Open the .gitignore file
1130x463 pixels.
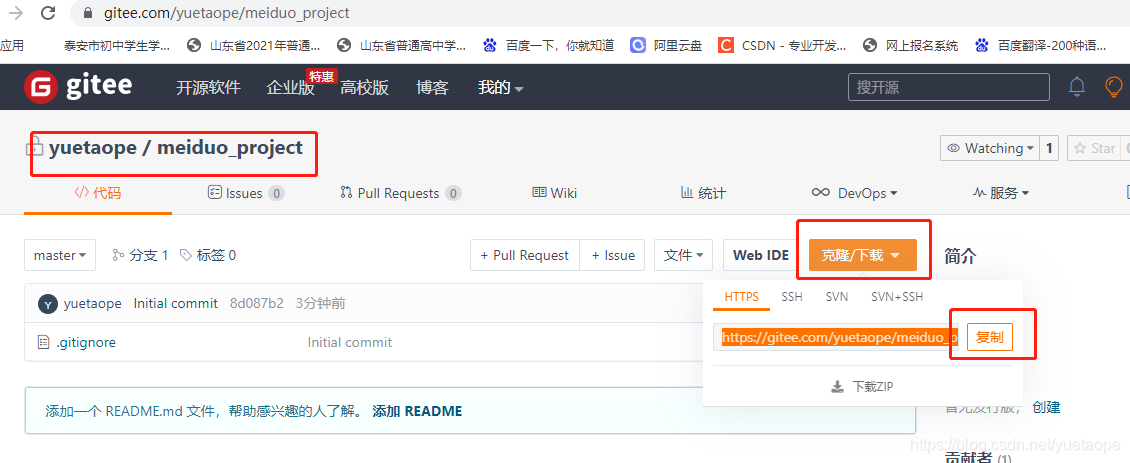click(x=86, y=342)
